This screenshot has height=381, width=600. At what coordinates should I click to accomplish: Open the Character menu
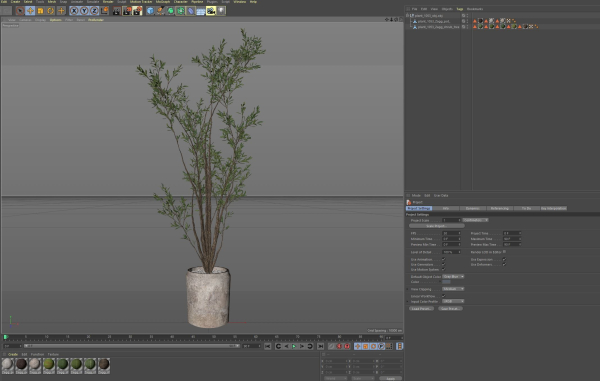click(x=181, y=2)
